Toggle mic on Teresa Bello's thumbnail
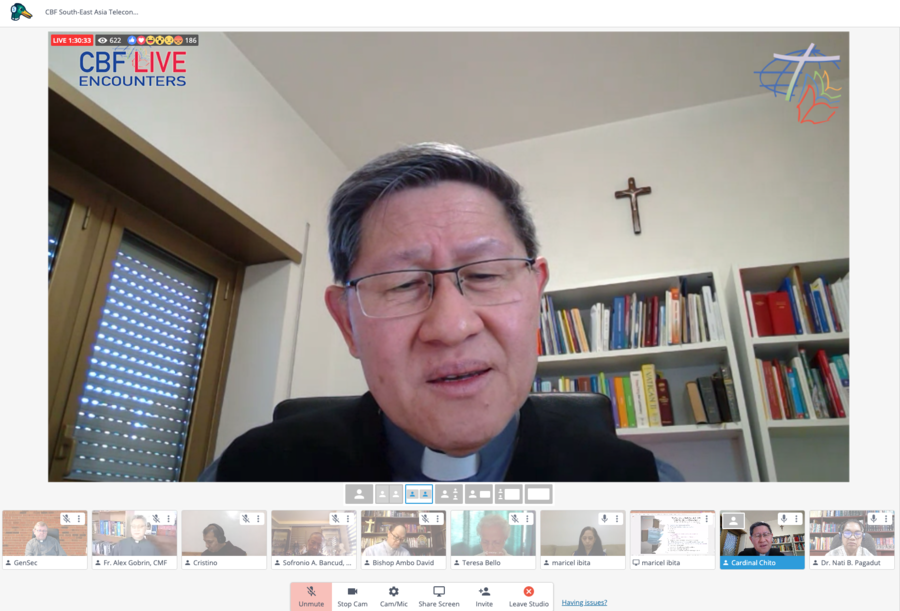This screenshot has width=900, height=611. [514, 519]
